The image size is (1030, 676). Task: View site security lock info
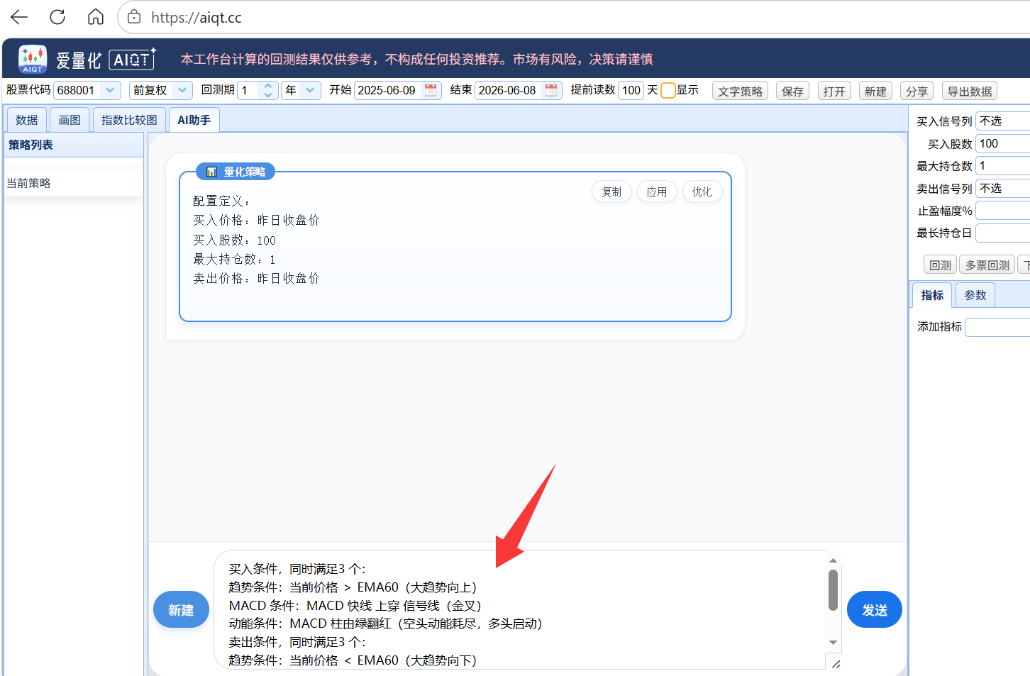(x=134, y=17)
